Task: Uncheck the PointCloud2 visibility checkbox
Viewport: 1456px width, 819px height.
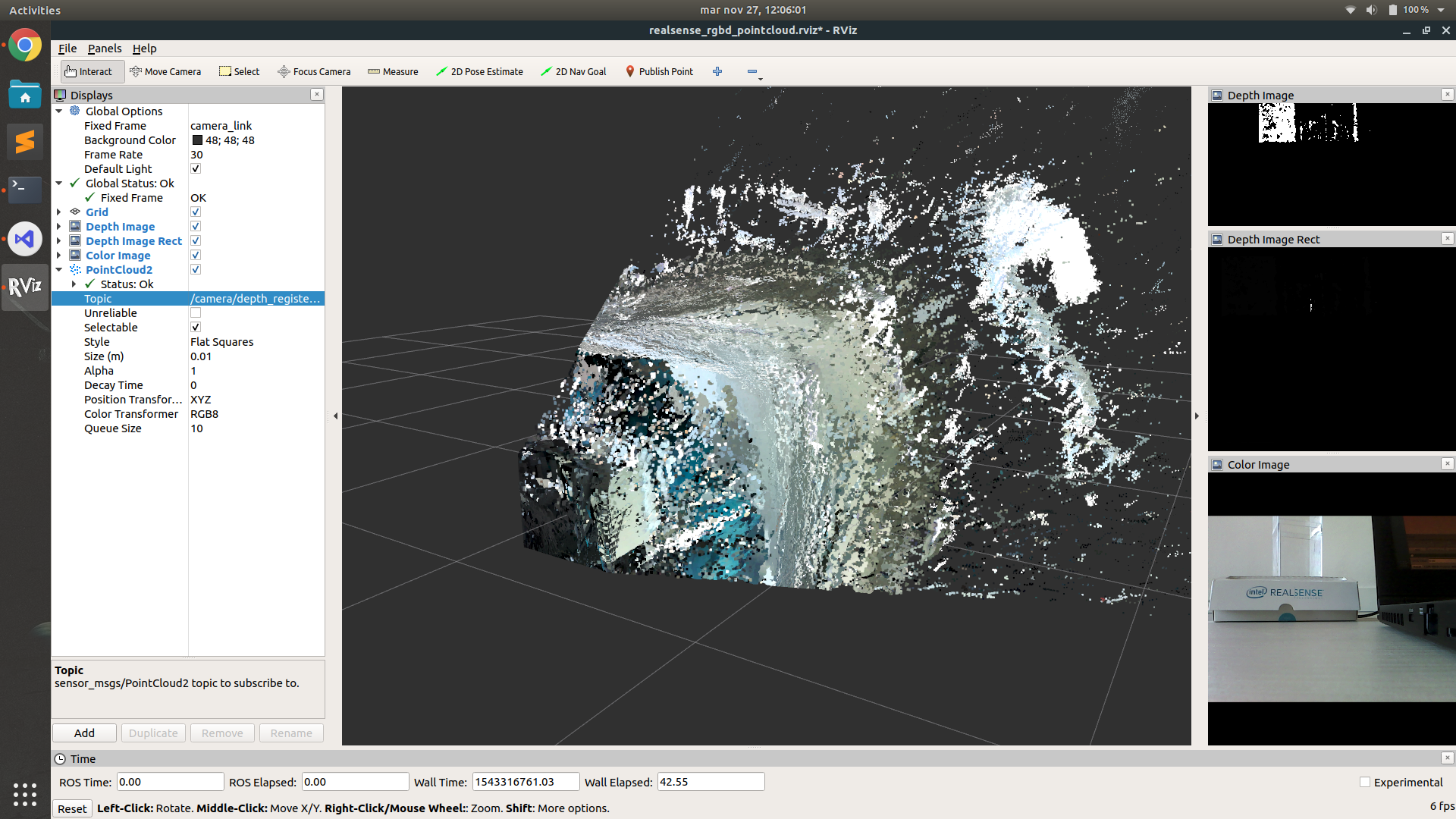Action: tap(195, 269)
